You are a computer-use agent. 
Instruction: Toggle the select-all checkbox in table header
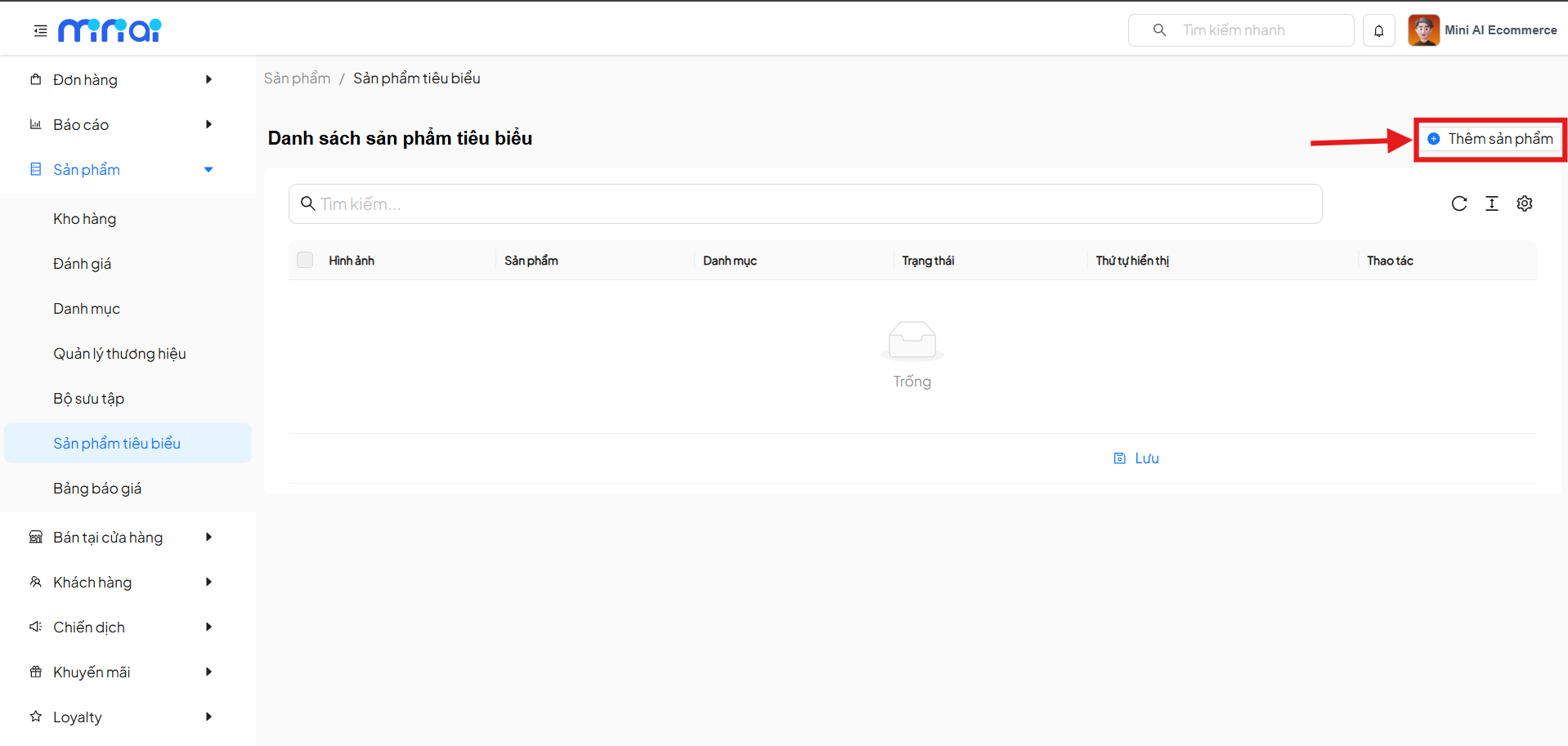tap(305, 260)
